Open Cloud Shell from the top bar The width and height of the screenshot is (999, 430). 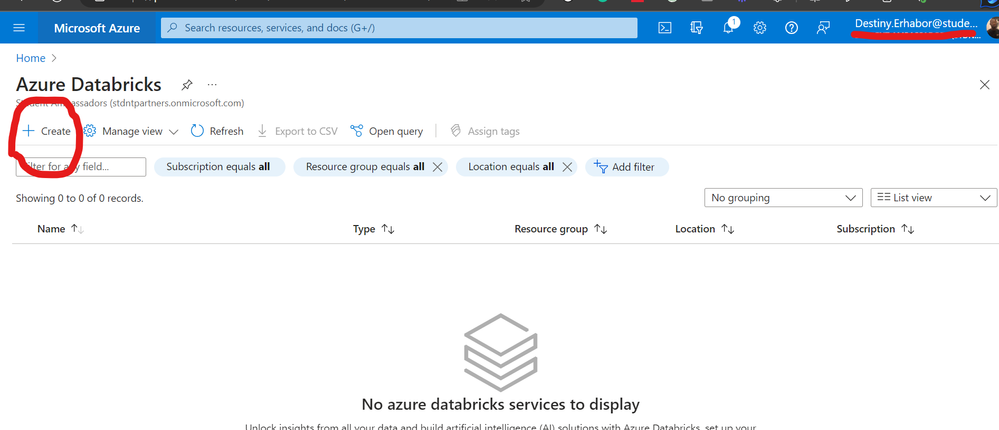pyautogui.click(x=665, y=28)
